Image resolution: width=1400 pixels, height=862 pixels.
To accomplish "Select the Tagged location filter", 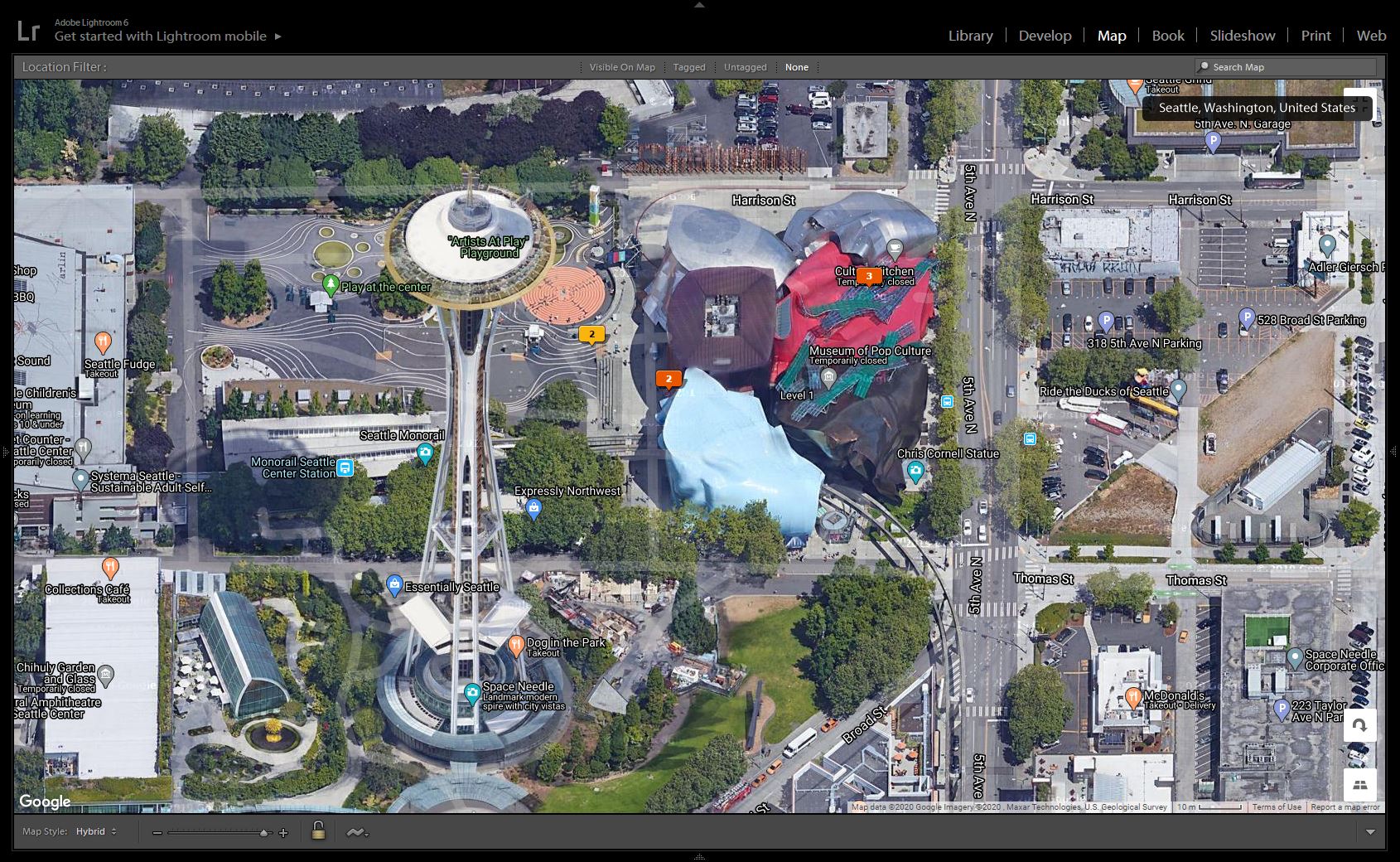I will (689, 67).
